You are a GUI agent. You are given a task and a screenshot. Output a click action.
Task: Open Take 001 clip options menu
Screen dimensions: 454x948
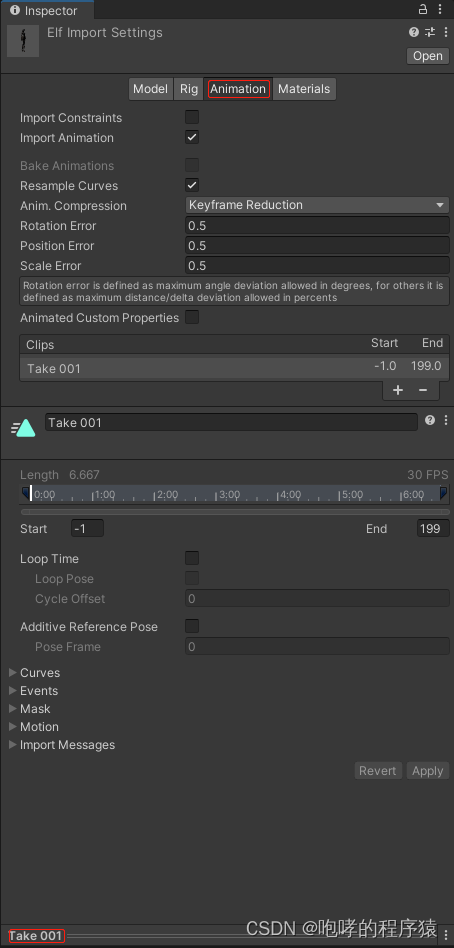pos(446,420)
